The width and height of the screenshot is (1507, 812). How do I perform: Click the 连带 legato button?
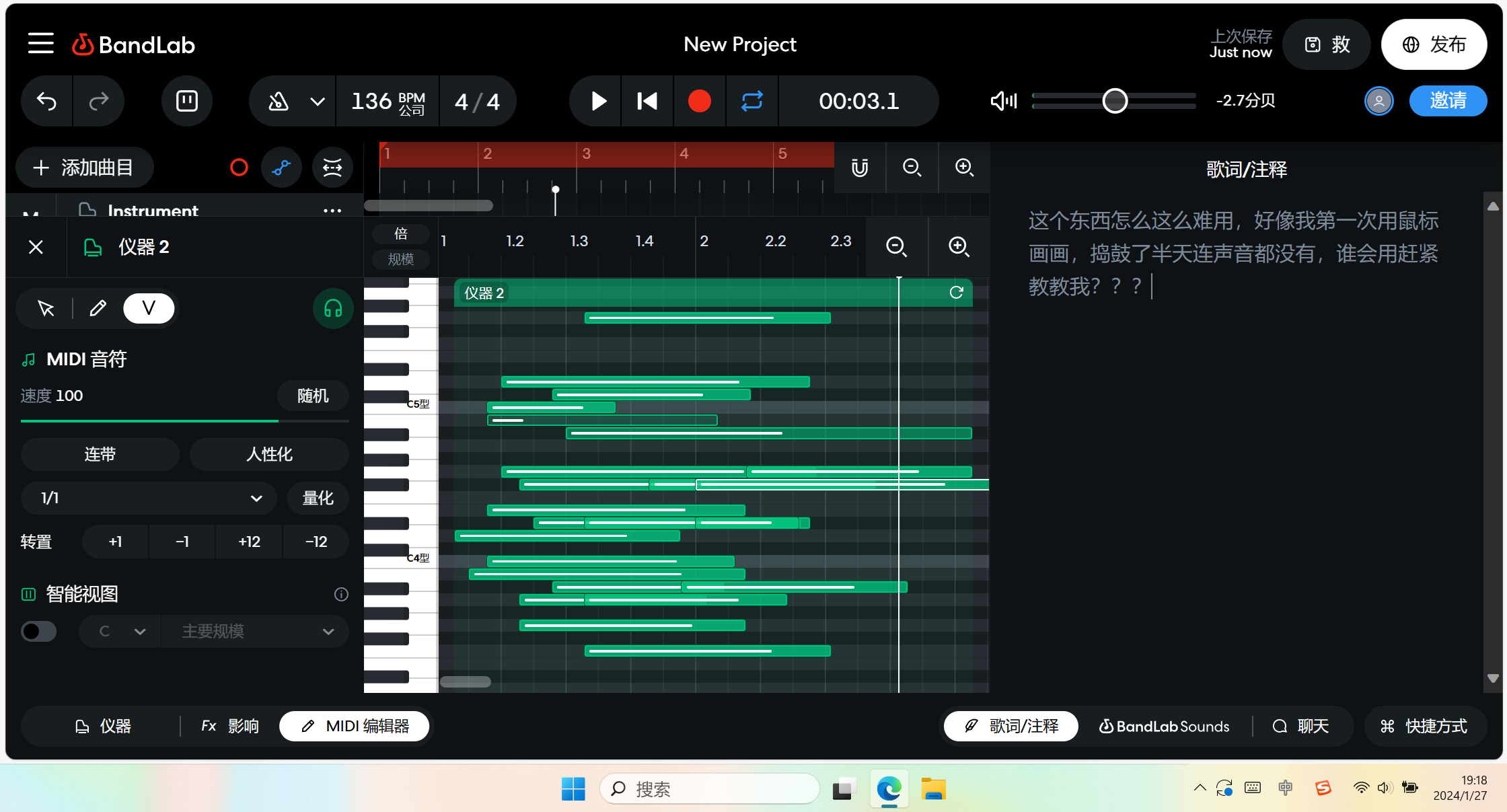coord(100,454)
